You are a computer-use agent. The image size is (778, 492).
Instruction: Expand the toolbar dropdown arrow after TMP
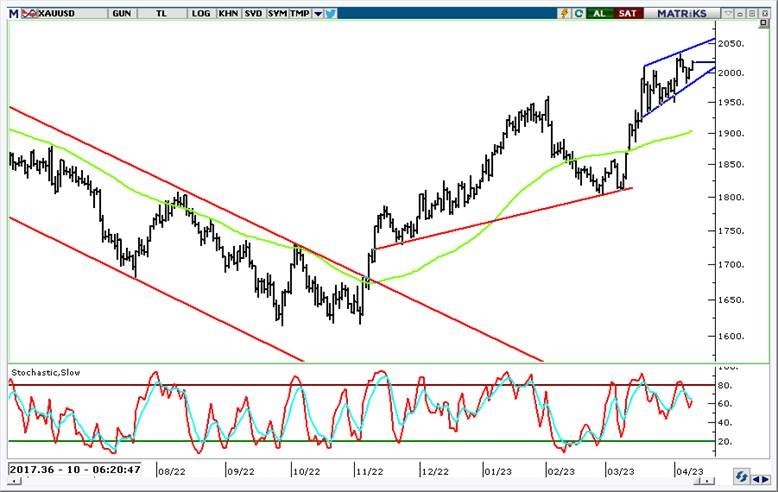pos(317,13)
